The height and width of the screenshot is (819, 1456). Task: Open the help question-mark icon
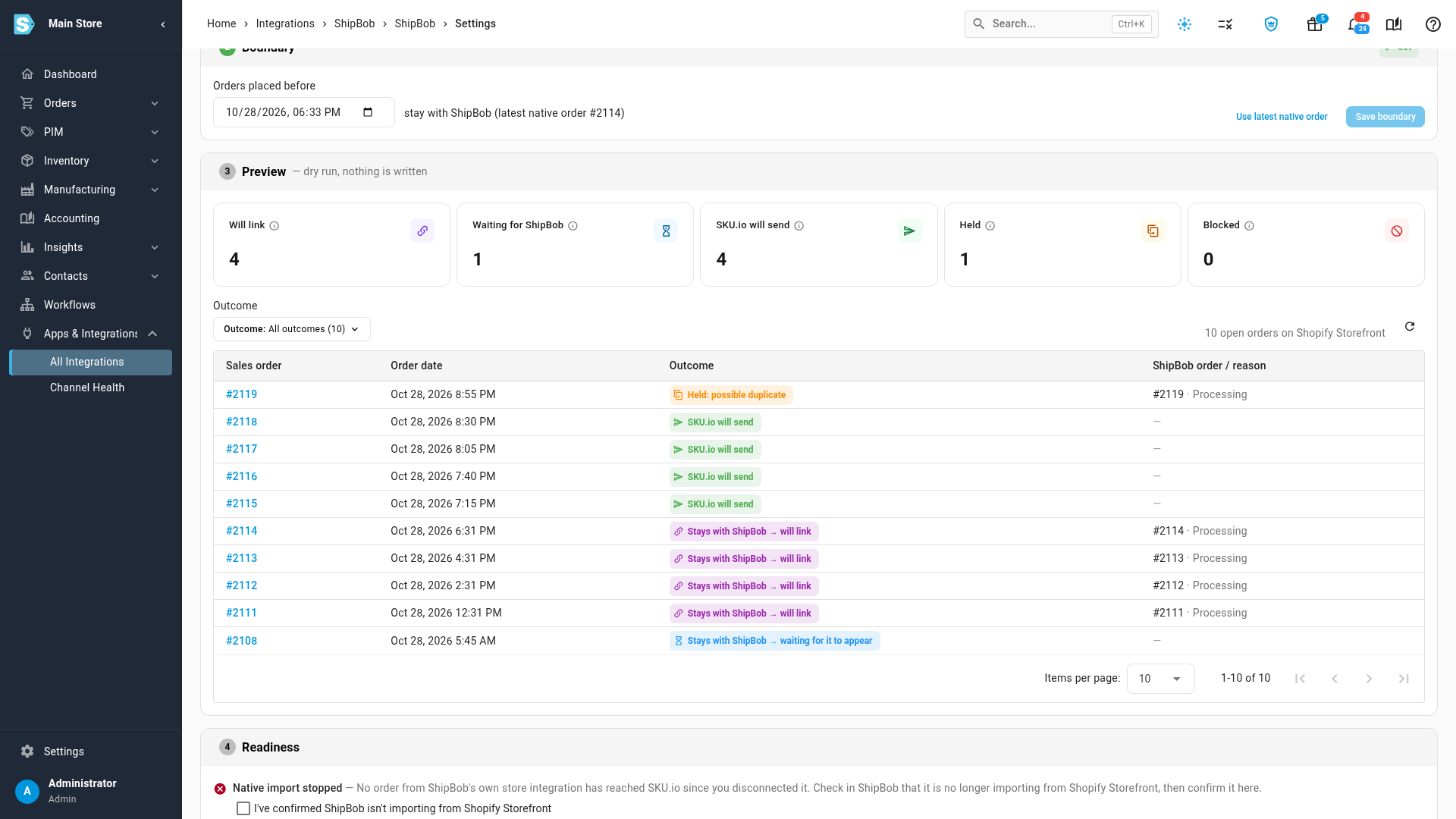[1432, 24]
